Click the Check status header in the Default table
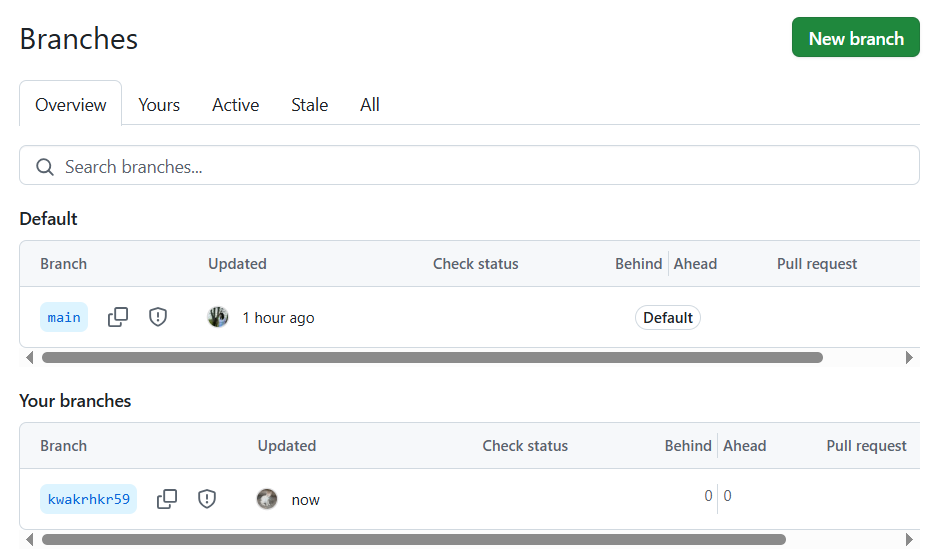940x551 pixels. (x=475, y=264)
